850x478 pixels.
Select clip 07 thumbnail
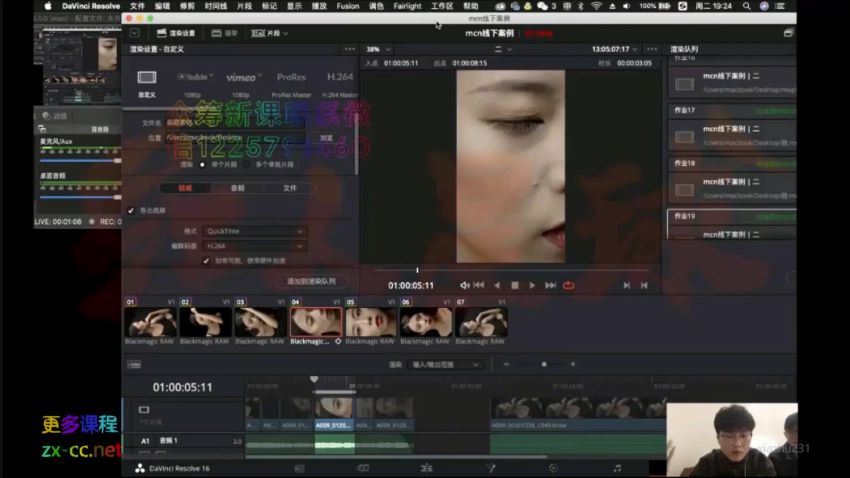click(481, 322)
